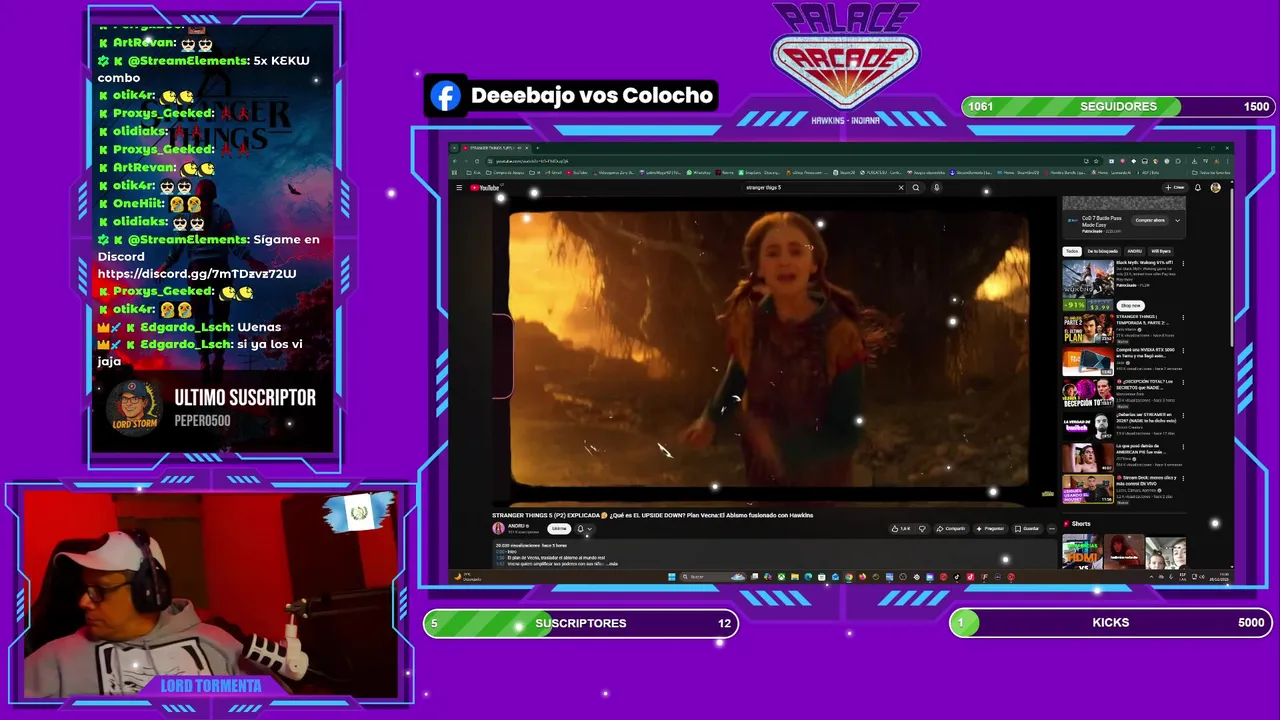Viewport: 1280px width, 720px height.
Task: Clear the YouTube search text with X
Action: [x=901, y=187]
